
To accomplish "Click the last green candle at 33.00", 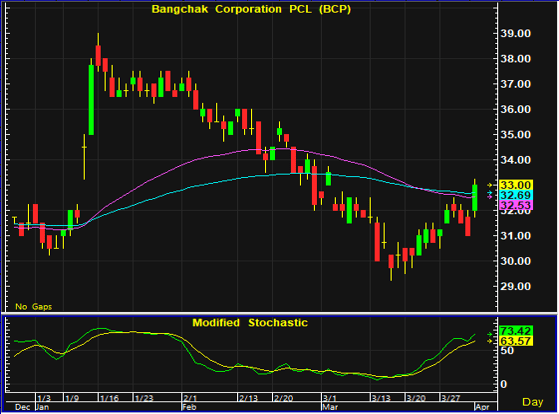I will coord(475,198).
